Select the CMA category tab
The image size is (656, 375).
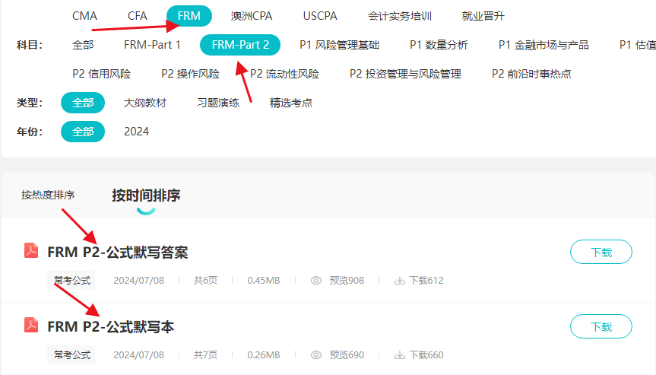pyautogui.click(x=85, y=16)
